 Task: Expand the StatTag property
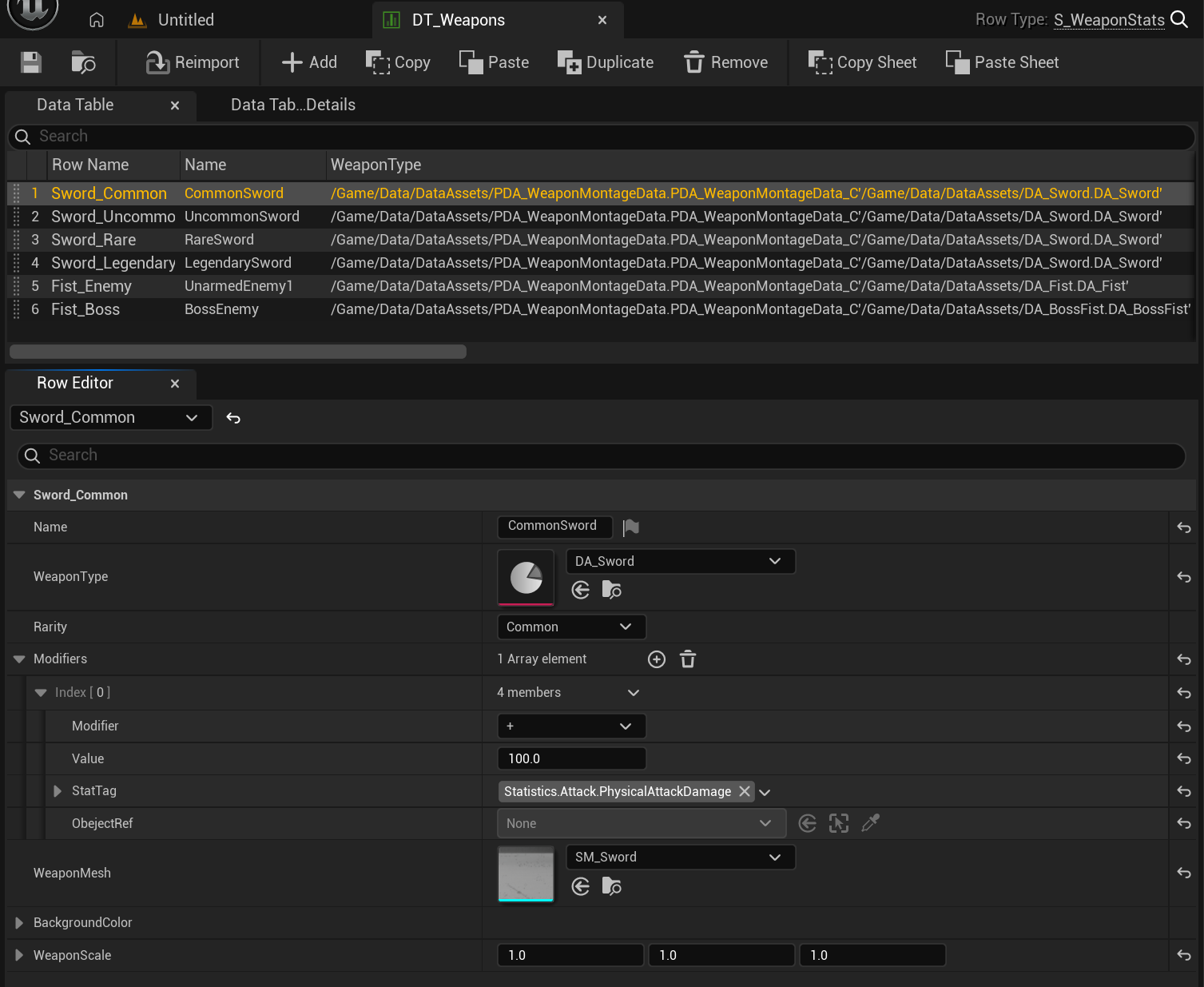pos(58,791)
